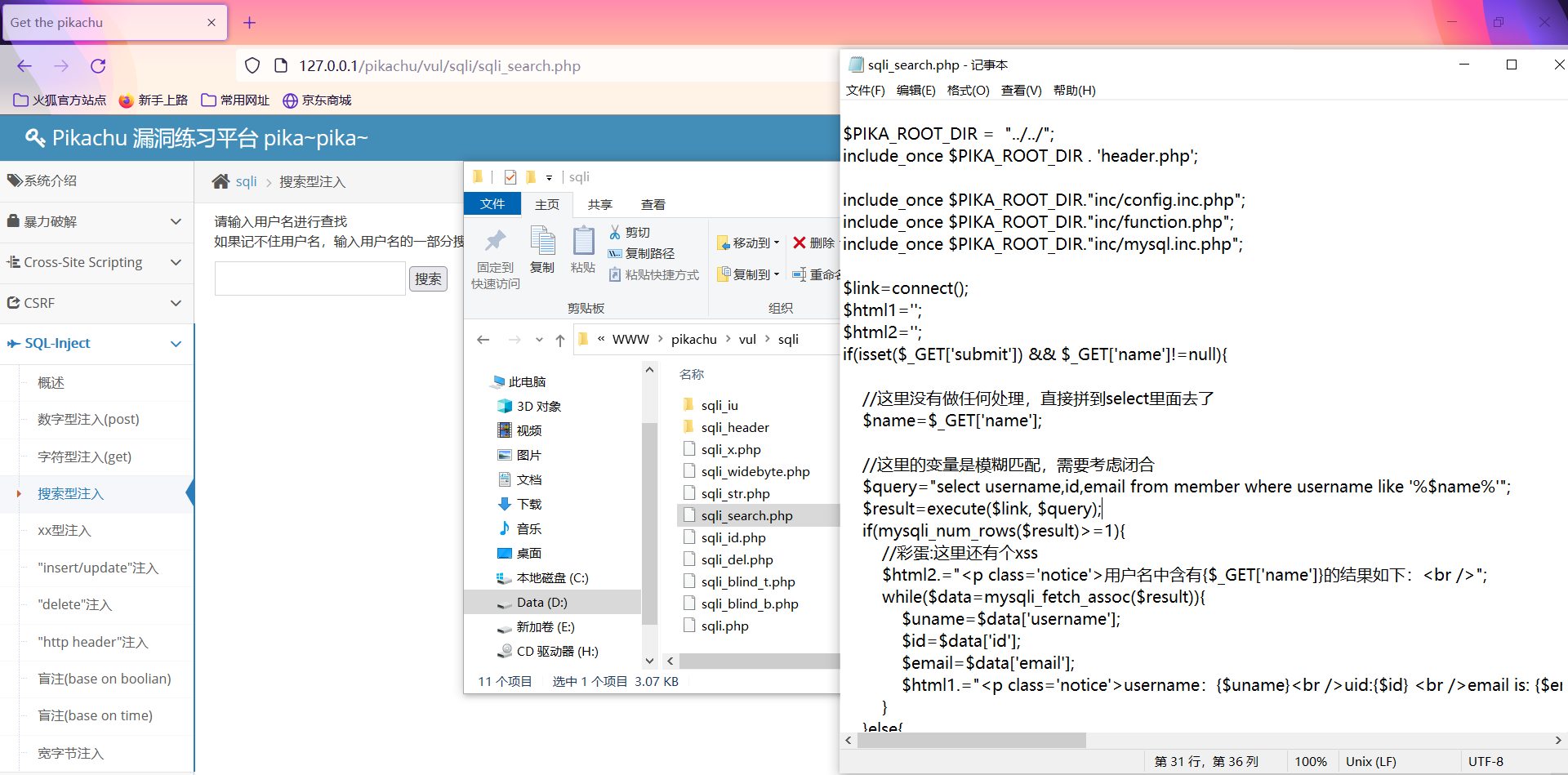This screenshot has height=775, width=1568.
Task: Open 数字型注入(post) sidebar link
Action: coord(88,420)
